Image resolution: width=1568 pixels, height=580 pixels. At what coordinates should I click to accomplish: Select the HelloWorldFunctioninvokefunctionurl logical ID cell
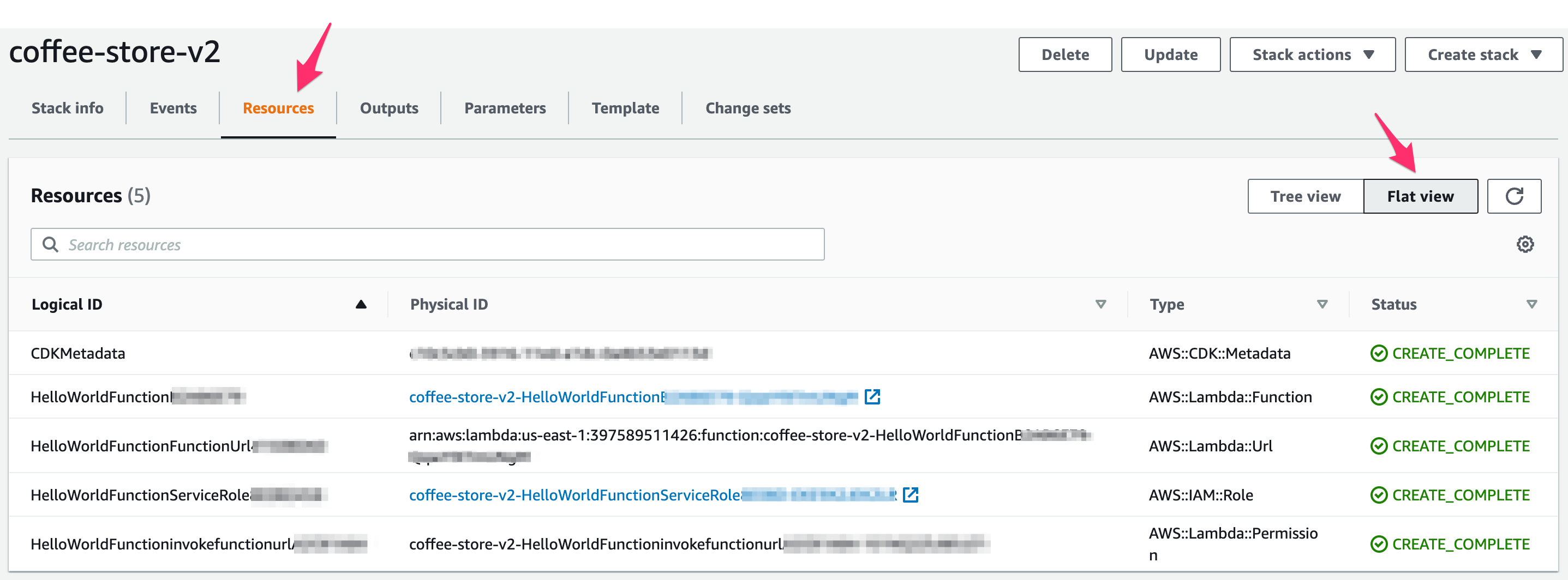[x=199, y=544]
